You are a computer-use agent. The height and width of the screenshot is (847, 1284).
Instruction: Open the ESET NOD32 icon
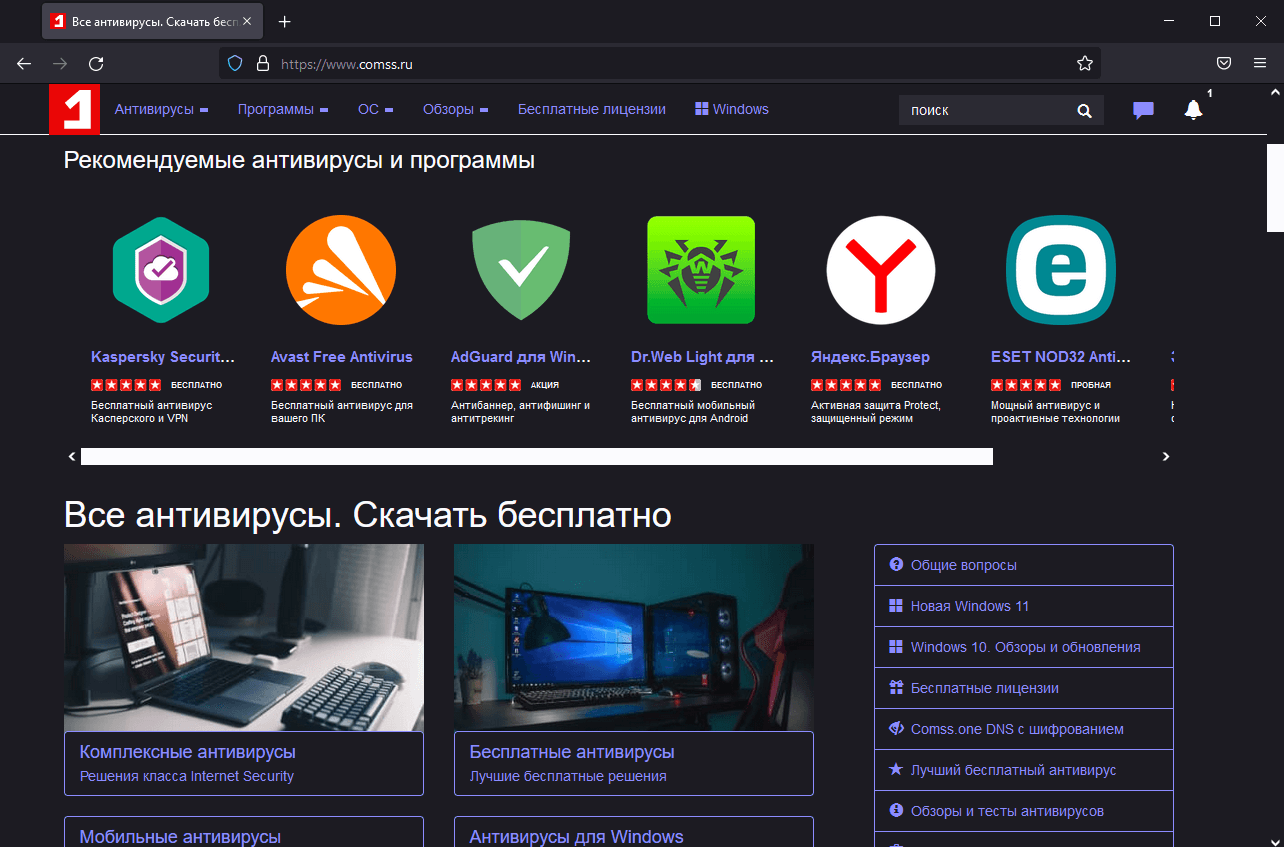[x=1061, y=270]
